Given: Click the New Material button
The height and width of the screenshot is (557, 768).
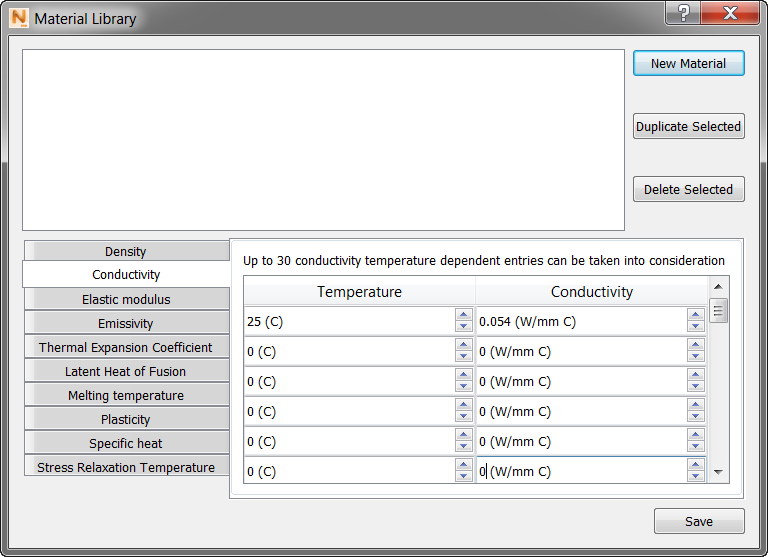Looking at the screenshot, I should [x=688, y=63].
